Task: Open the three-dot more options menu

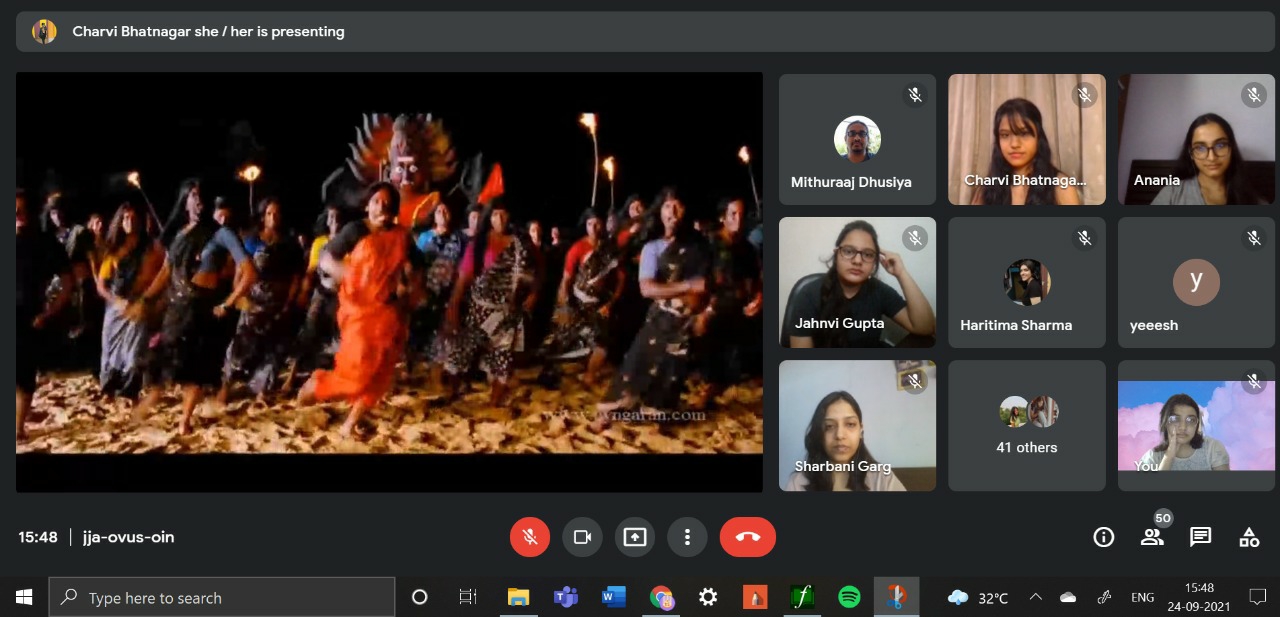Action: (x=687, y=537)
